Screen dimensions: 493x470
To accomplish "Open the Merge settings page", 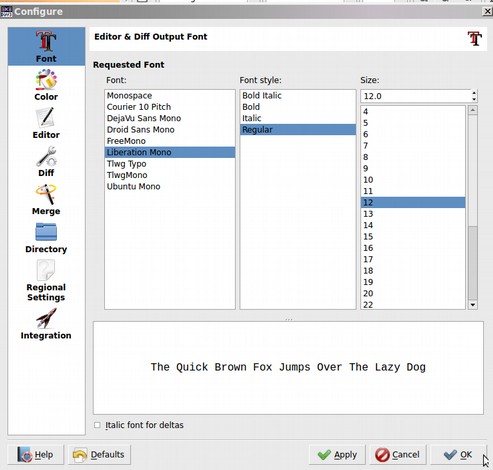I will (46, 199).
